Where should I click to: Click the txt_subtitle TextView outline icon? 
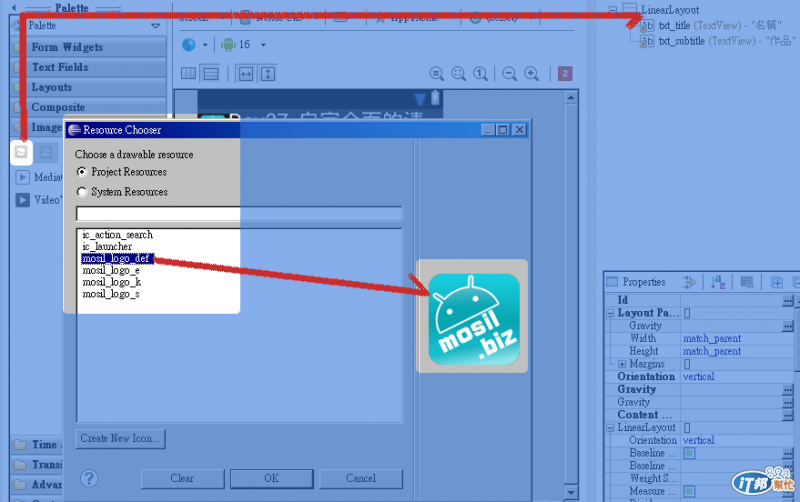pos(647,41)
